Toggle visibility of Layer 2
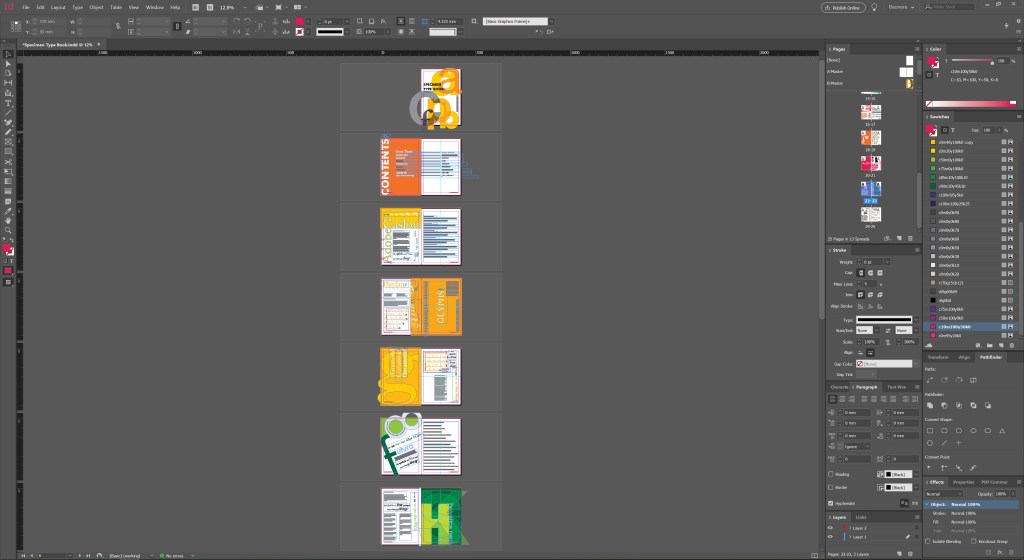The height and width of the screenshot is (560, 1024). pos(831,527)
